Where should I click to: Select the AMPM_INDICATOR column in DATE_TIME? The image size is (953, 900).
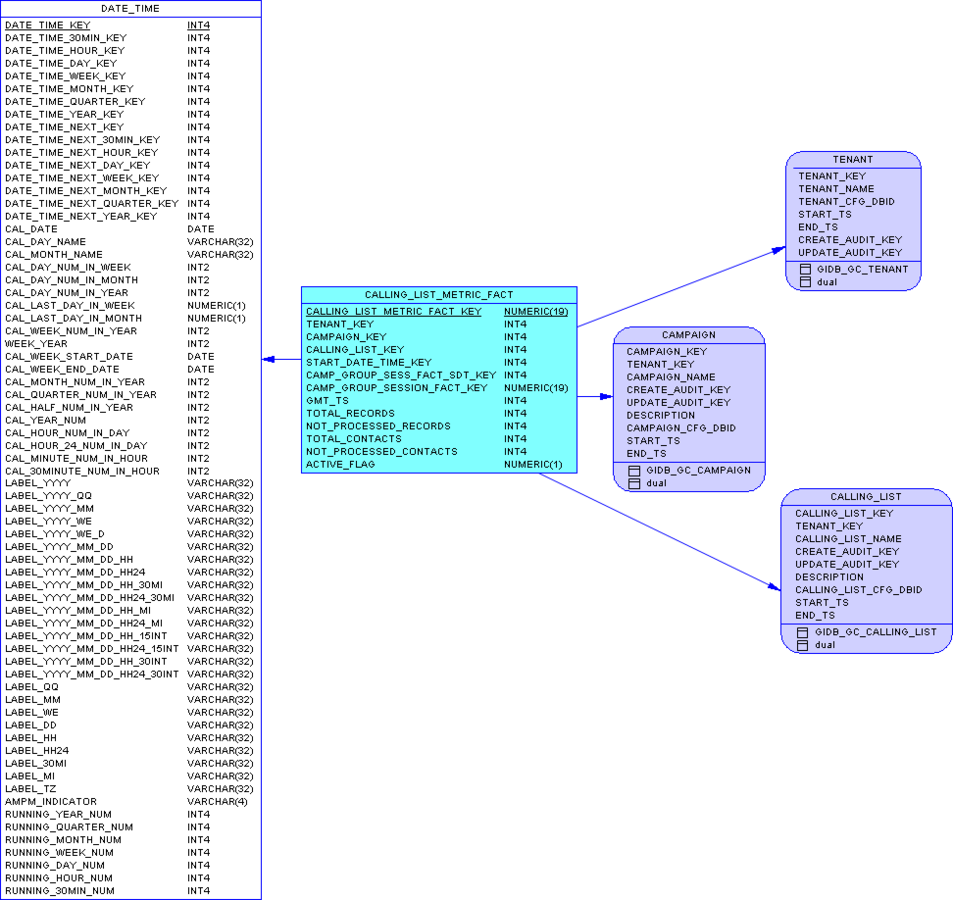(x=51, y=802)
